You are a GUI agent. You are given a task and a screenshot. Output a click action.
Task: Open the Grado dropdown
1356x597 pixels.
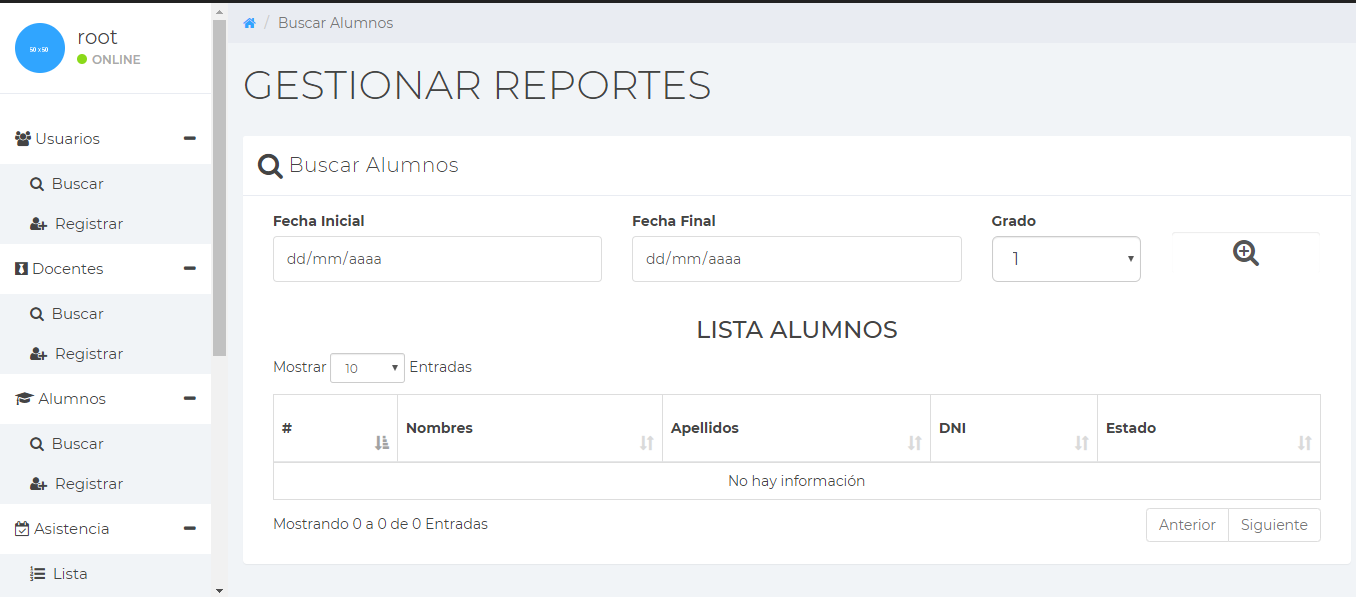(1065, 259)
